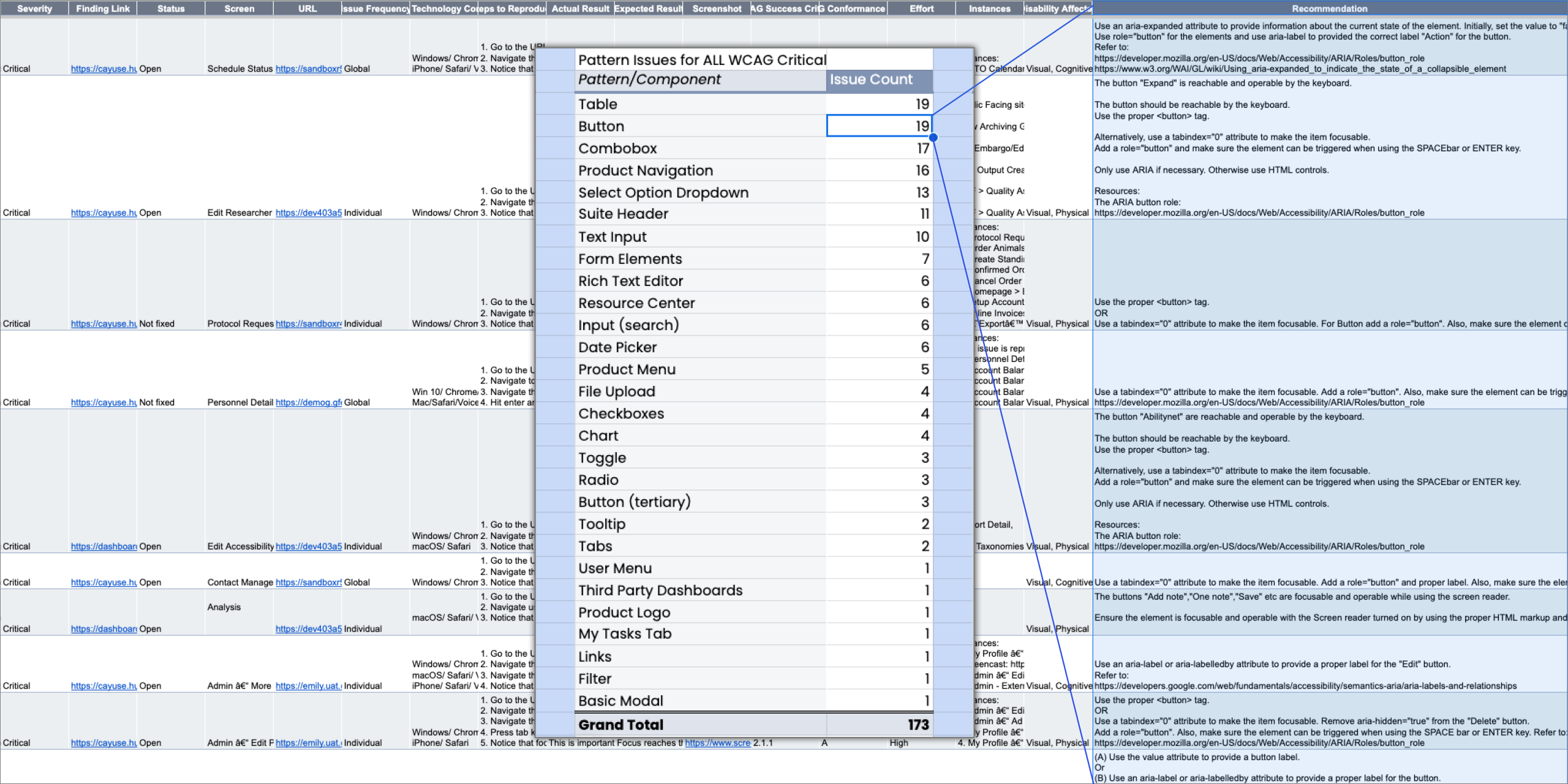Click the selection handle dot on the Button count cell
Screen dimensions: 1568x784
pyautogui.click(x=933, y=137)
